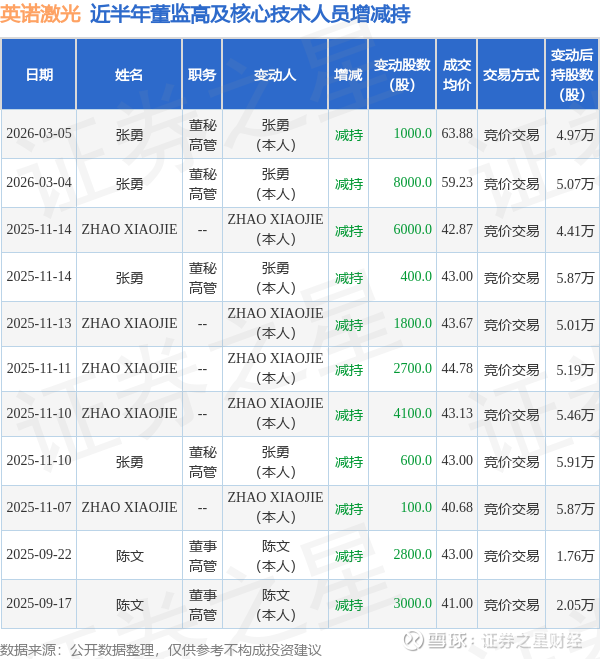Click the holdings value 4.97万

tap(575, 135)
